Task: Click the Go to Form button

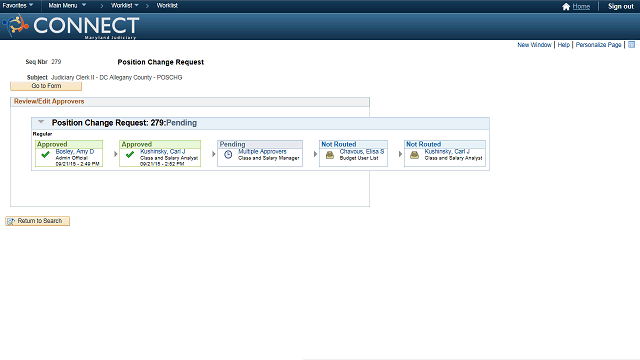Action: 46,86
